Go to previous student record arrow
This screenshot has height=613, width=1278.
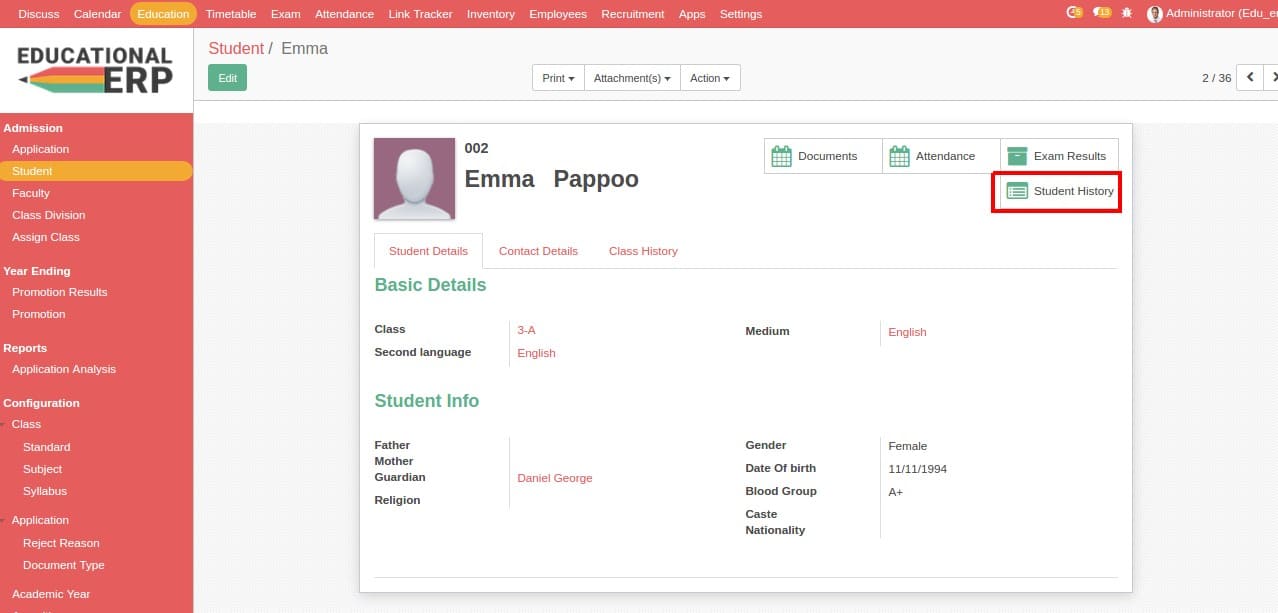coord(1250,77)
